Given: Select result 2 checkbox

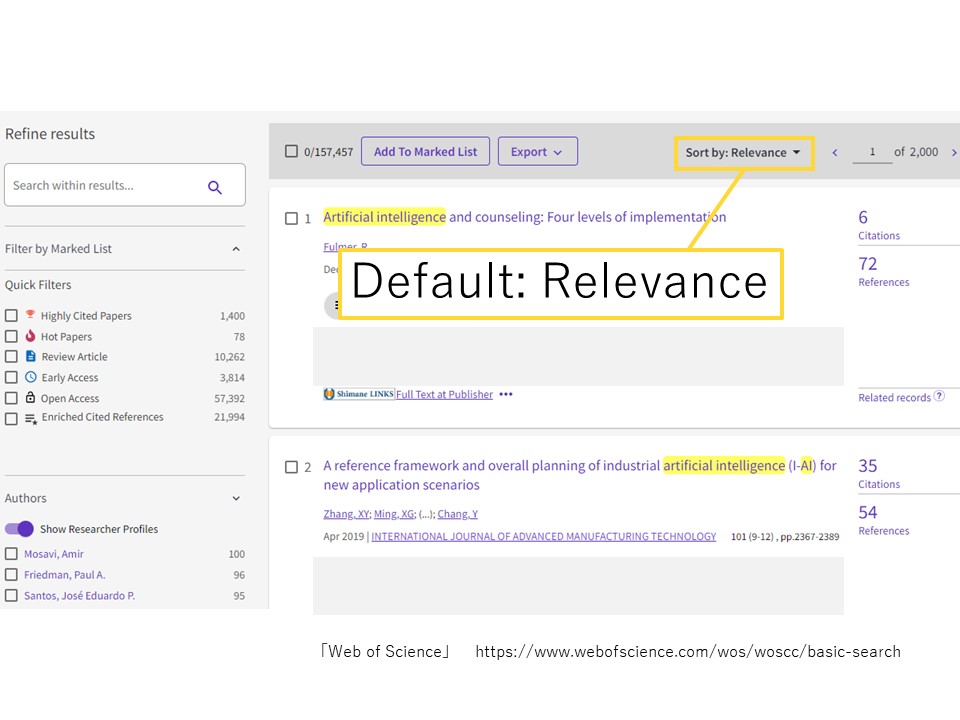Looking at the screenshot, I should [291, 467].
